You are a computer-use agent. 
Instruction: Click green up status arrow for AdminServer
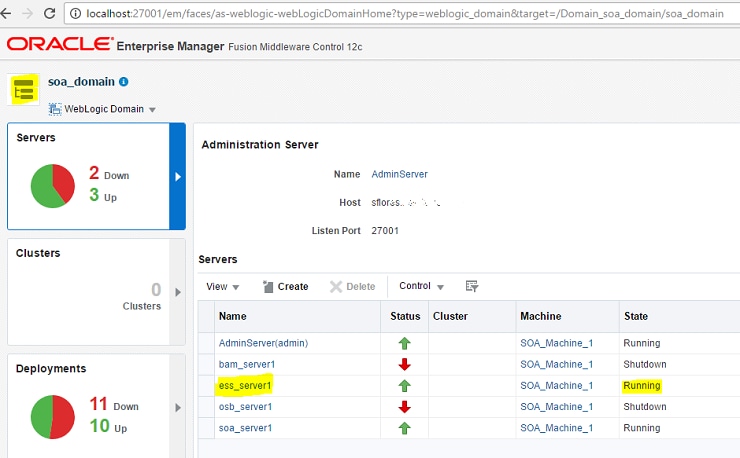point(404,343)
